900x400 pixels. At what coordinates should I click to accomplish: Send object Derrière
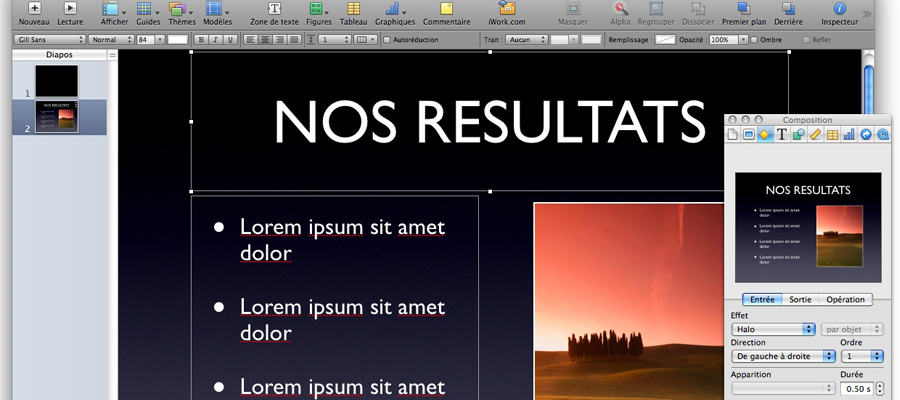(788, 14)
